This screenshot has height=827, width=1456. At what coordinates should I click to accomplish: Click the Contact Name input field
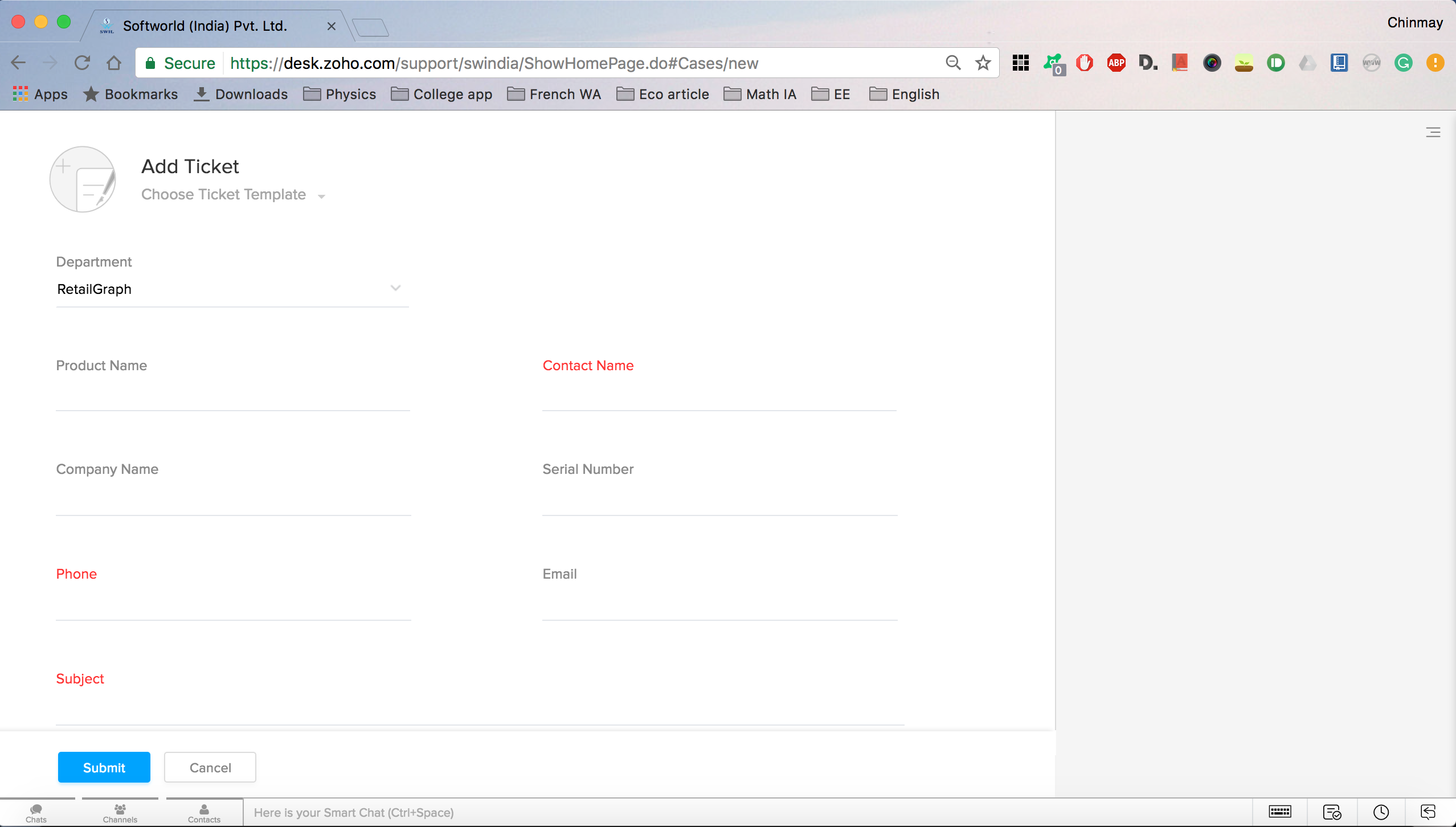[719, 396]
